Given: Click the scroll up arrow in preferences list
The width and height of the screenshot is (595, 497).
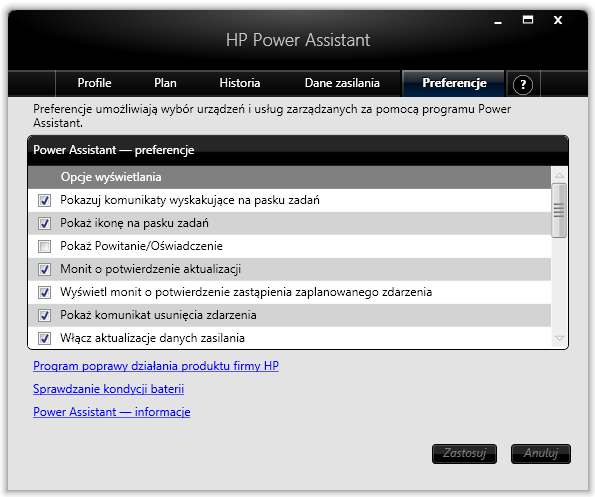Looking at the screenshot, I should [559, 176].
